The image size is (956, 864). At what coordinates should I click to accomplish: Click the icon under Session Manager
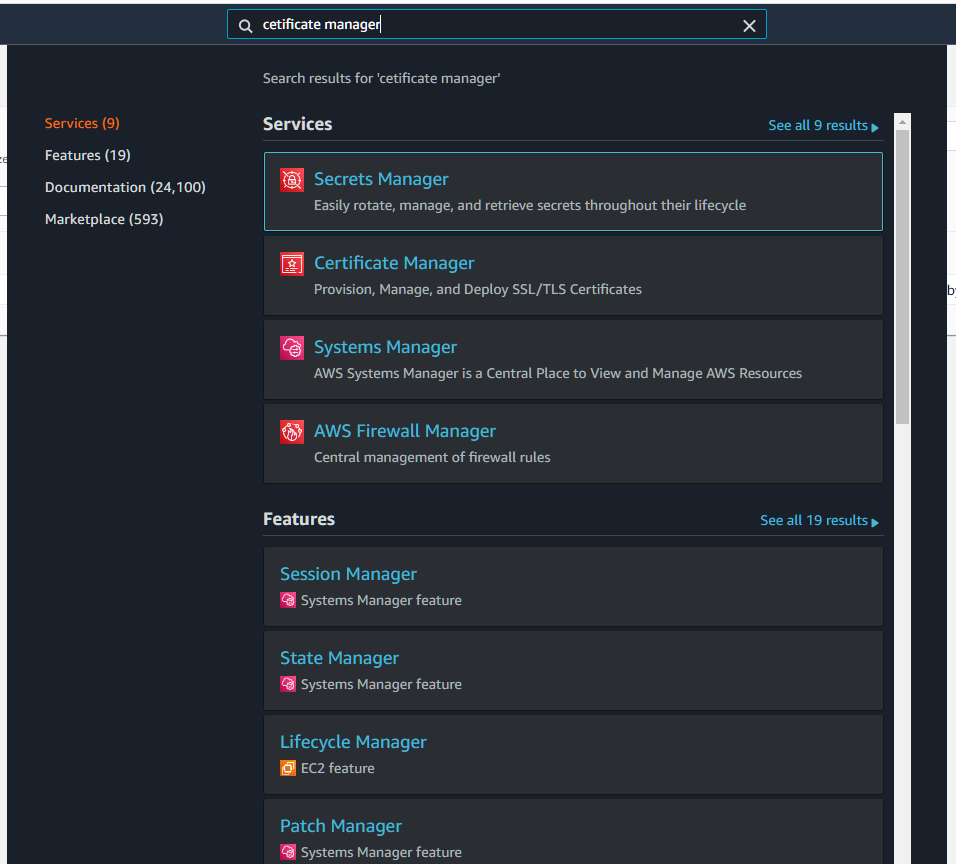coord(288,600)
